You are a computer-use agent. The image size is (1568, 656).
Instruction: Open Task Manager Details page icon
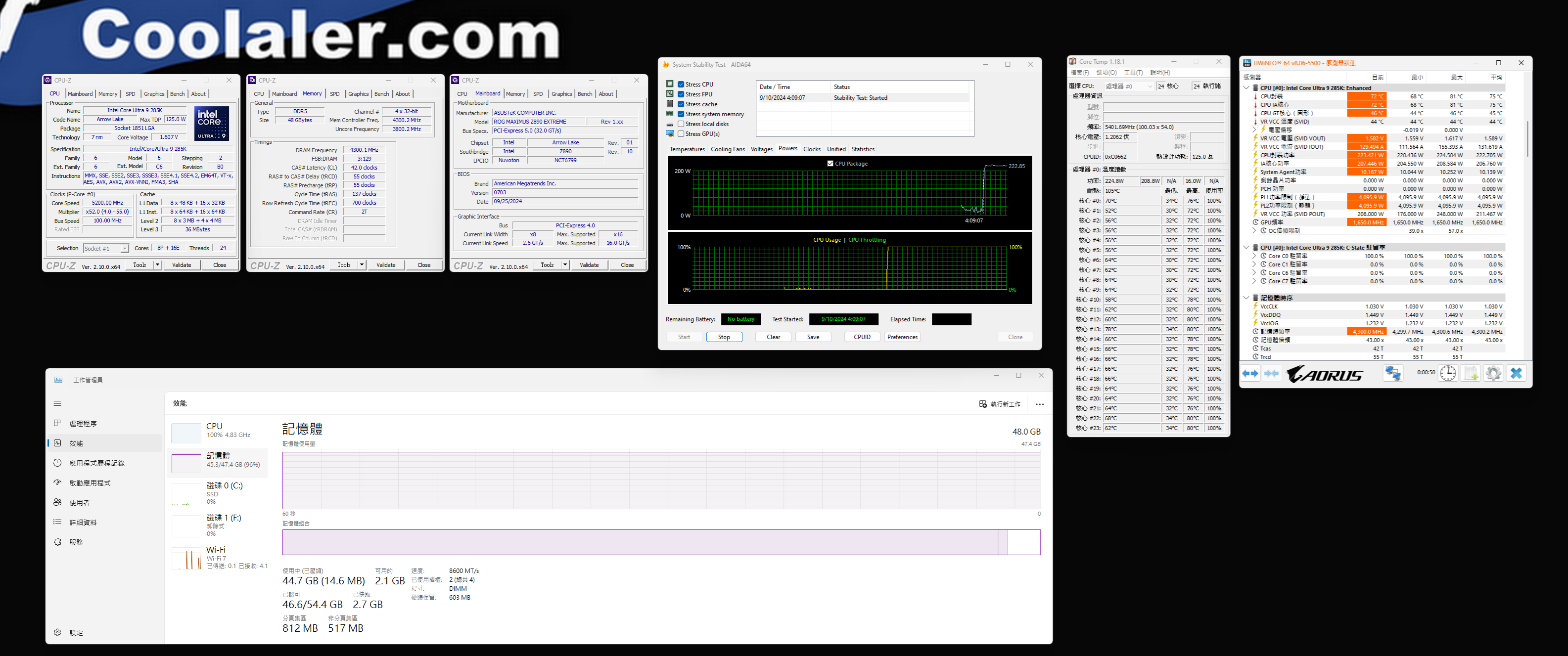[57, 522]
